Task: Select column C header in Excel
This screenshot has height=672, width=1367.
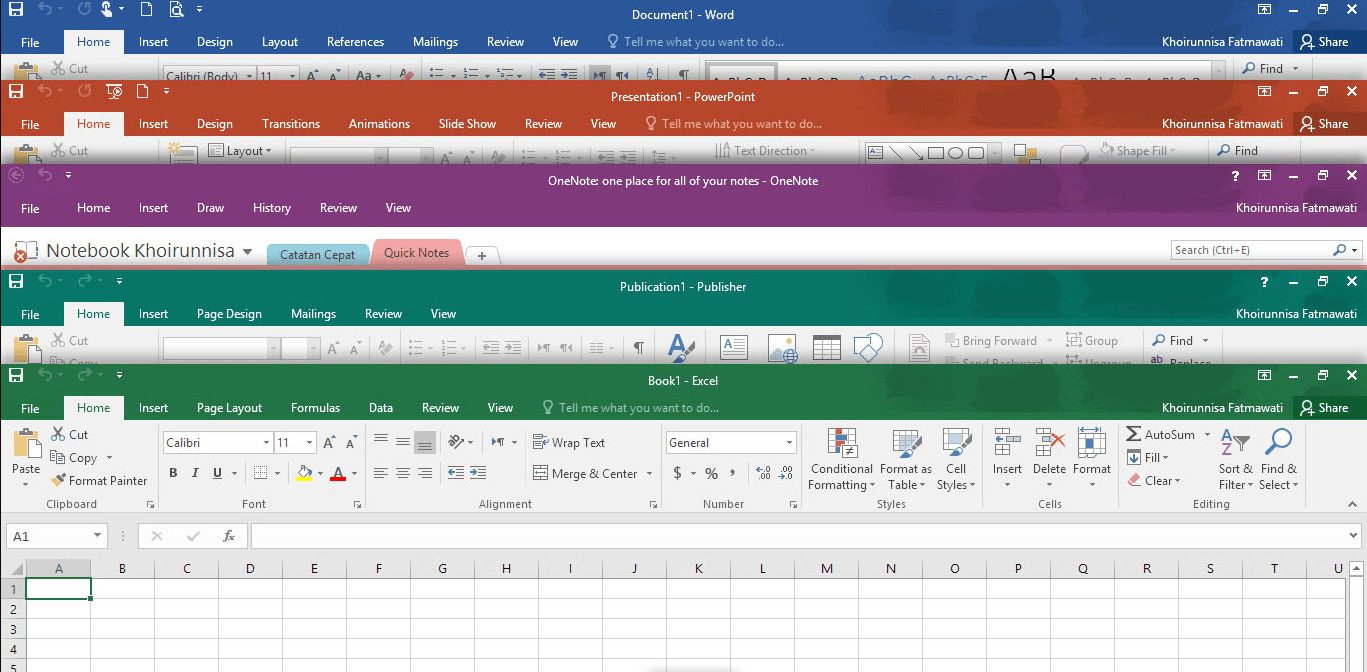Action: [187, 569]
